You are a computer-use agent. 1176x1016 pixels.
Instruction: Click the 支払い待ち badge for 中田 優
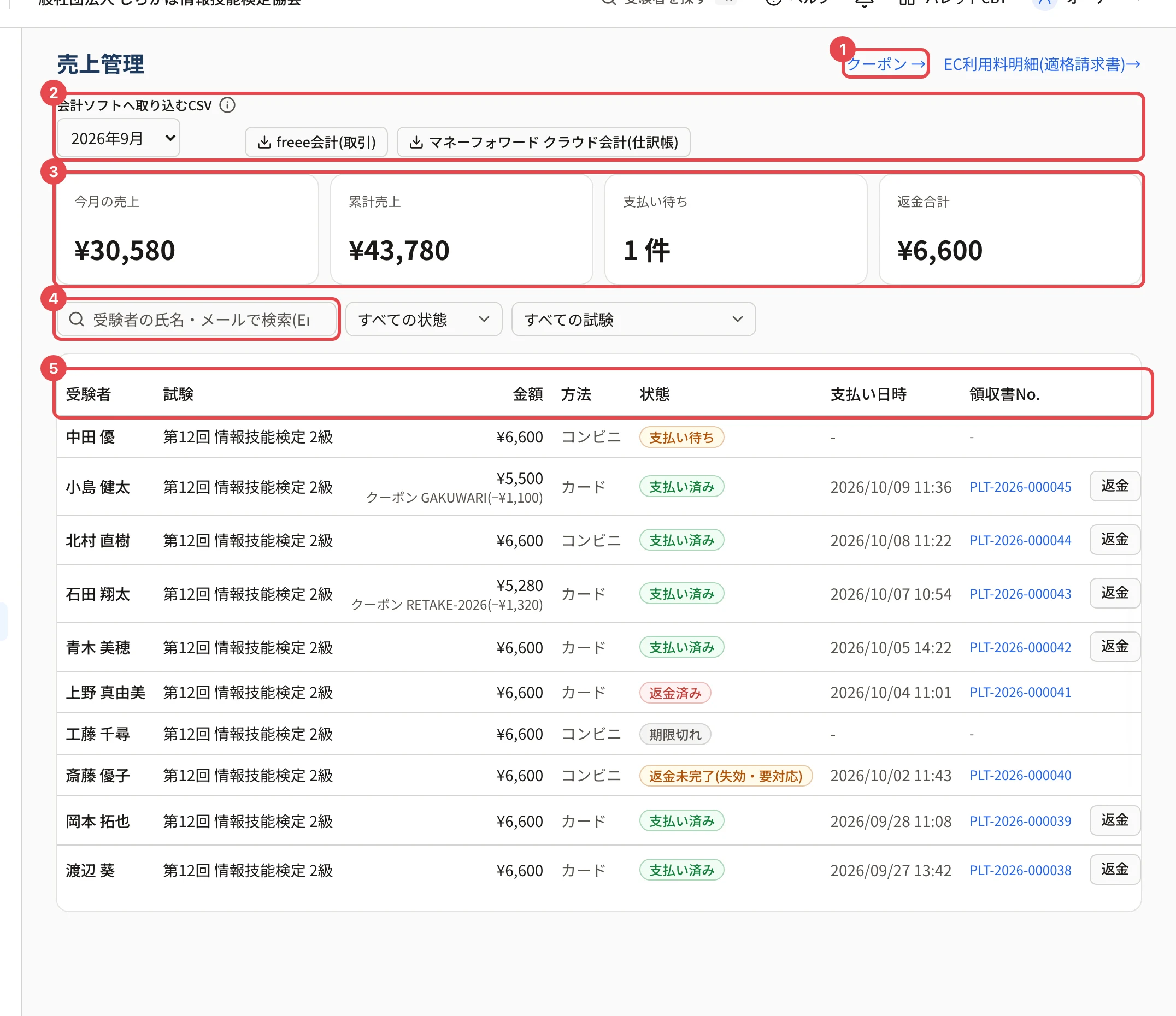pyautogui.click(x=681, y=438)
